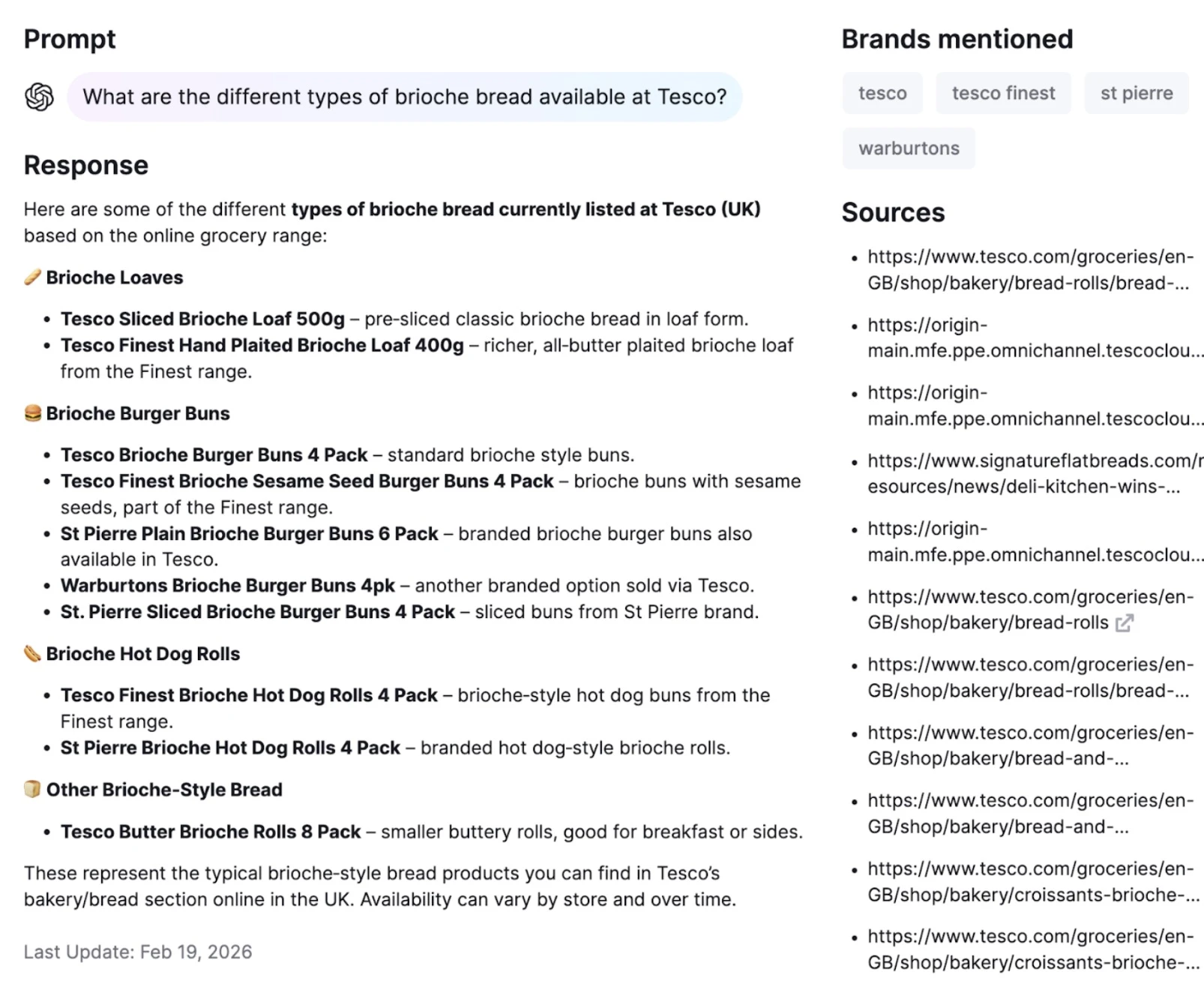The width and height of the screenshot is (1204, 984).
Task: Select the "tesco" brand tag
Action: click(x=882, y=93)
